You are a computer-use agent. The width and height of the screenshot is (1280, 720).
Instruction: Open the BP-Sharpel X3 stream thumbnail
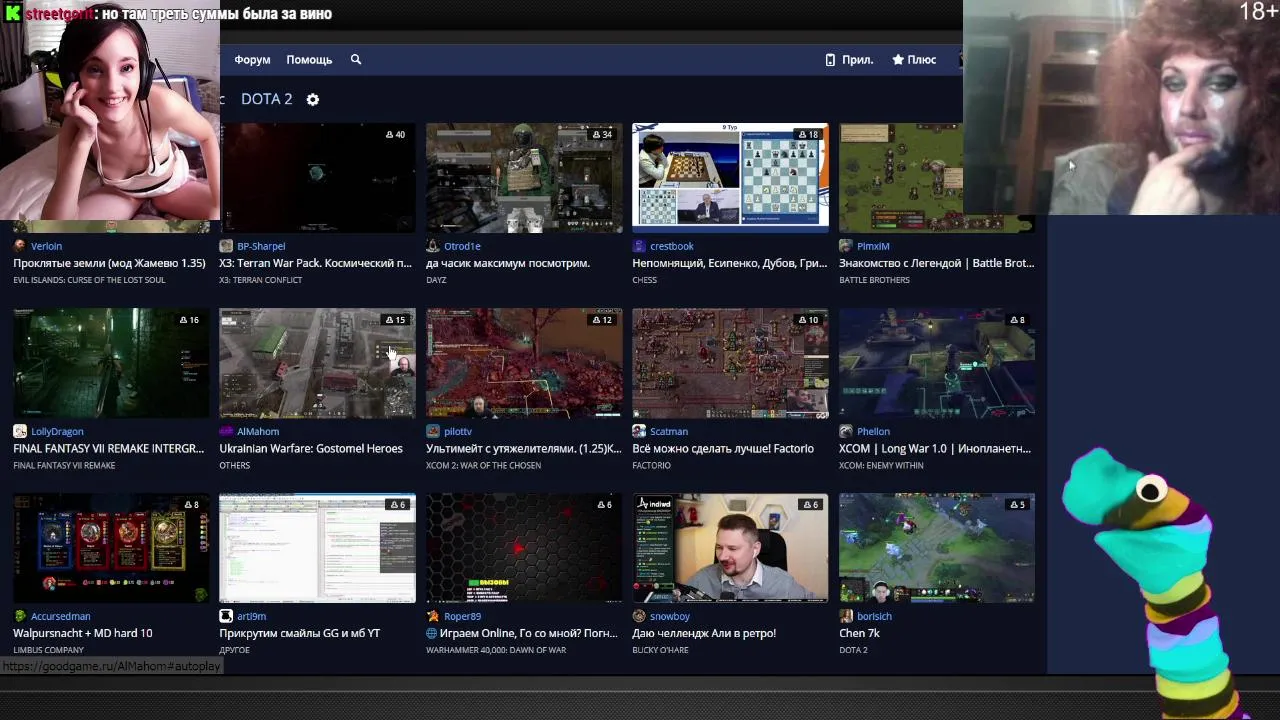pyautogui.click(x=317, y=178)
